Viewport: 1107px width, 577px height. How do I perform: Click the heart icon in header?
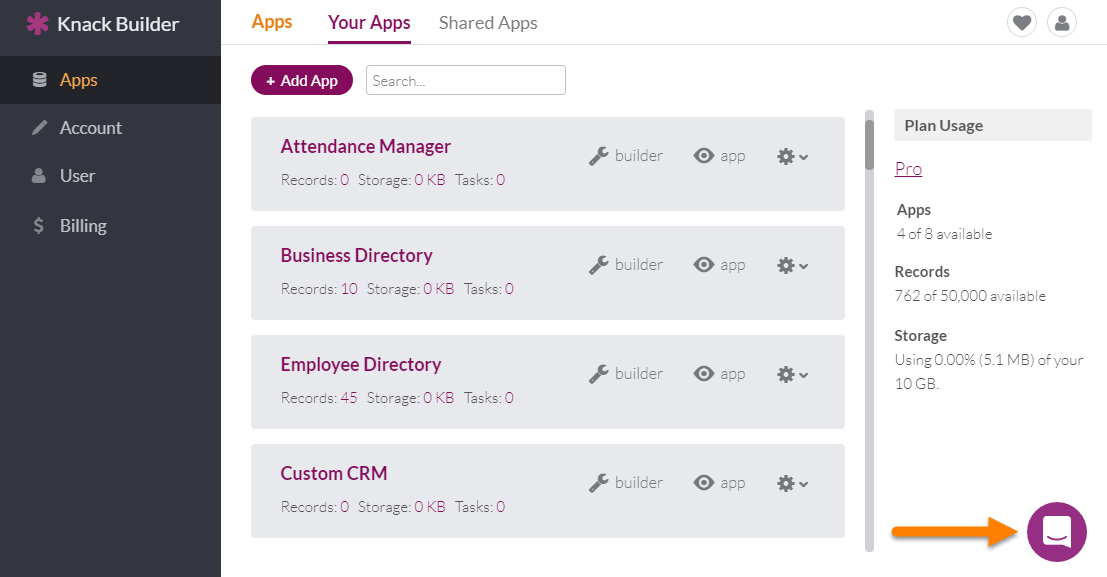(1022, 23)
